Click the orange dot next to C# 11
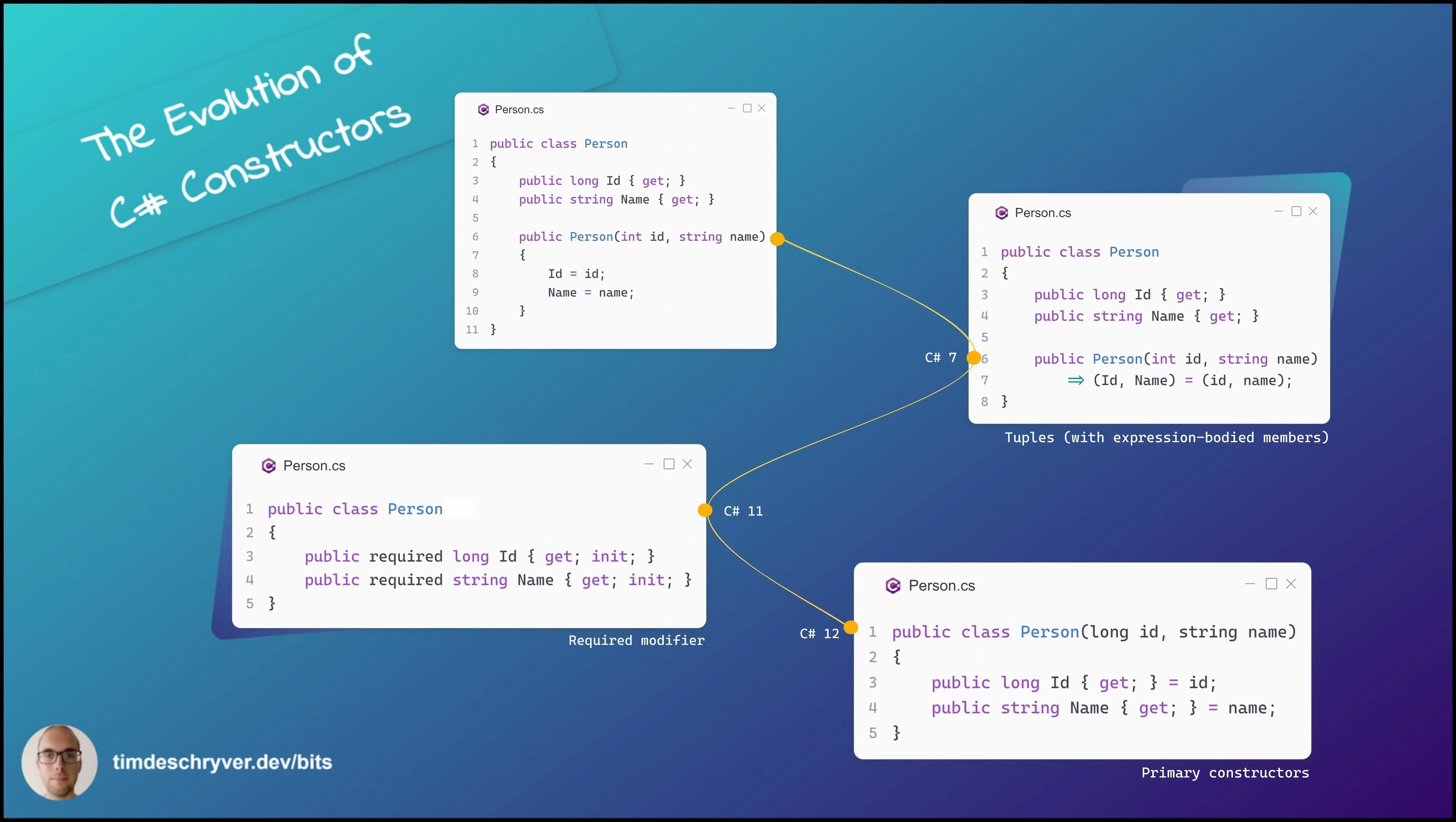 [705, 510]
